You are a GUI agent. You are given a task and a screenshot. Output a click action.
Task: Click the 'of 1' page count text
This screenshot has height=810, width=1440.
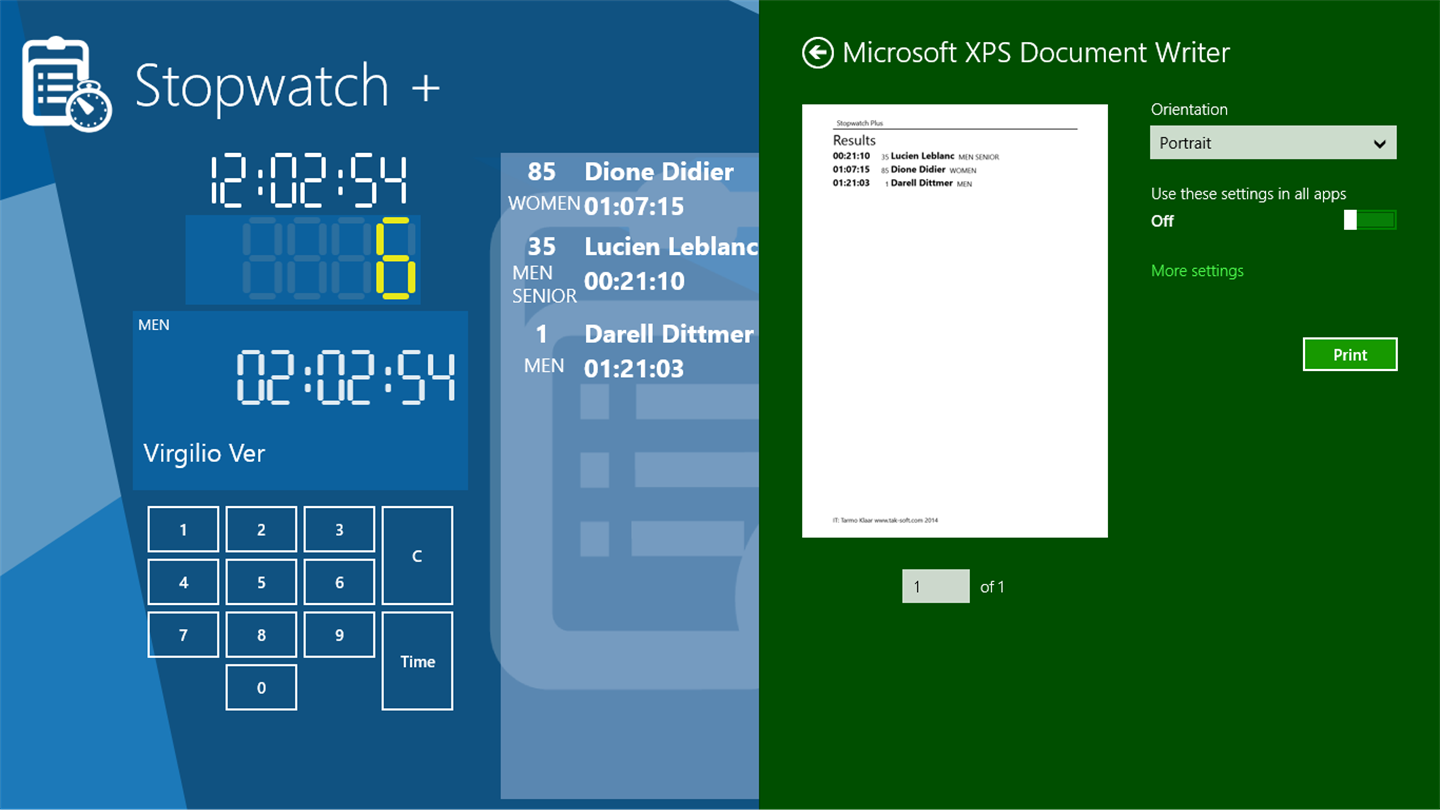(x=992, y=587)
